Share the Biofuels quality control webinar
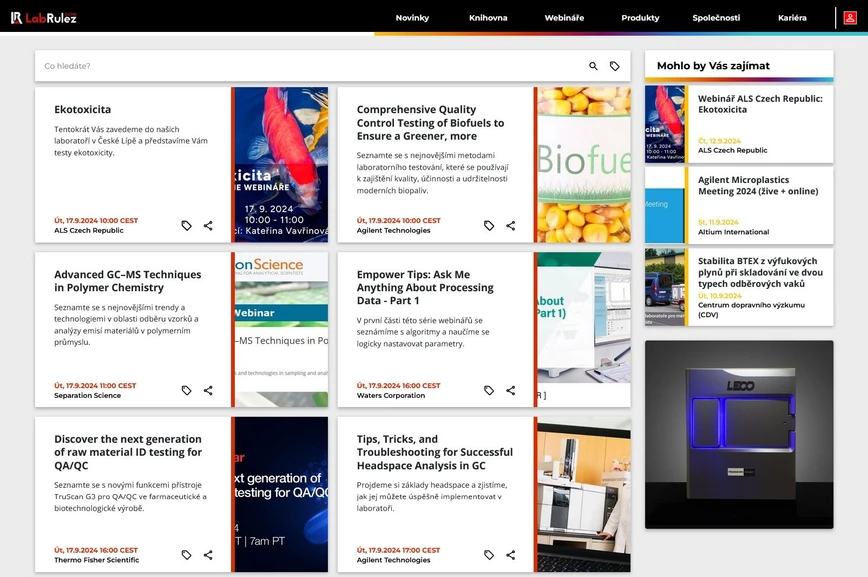 pos(511,226)
